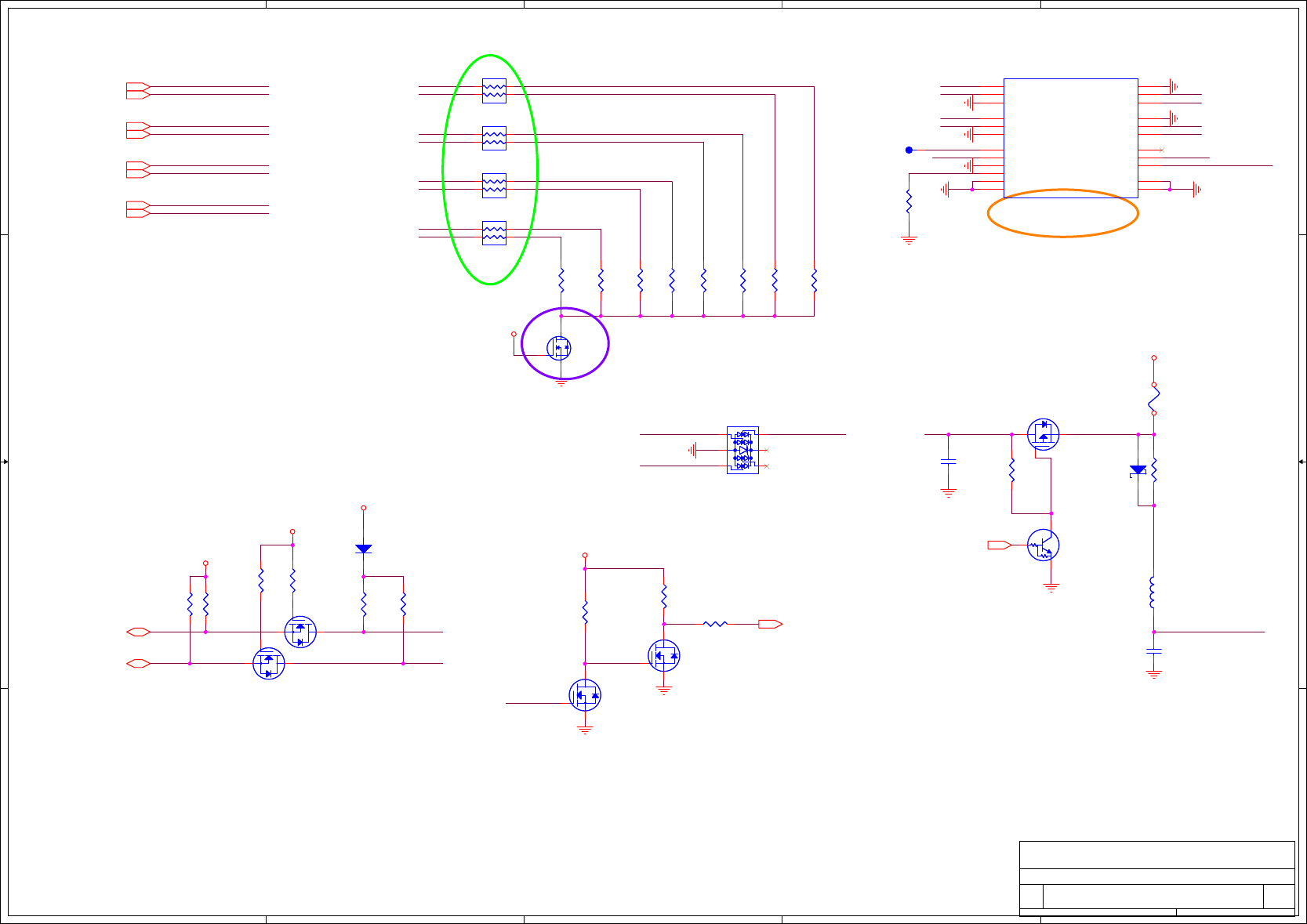The width and height of the screenshot is (1307, 924).
Task: Click the title block in the sheet corner
Action: tap(1156, 878)
